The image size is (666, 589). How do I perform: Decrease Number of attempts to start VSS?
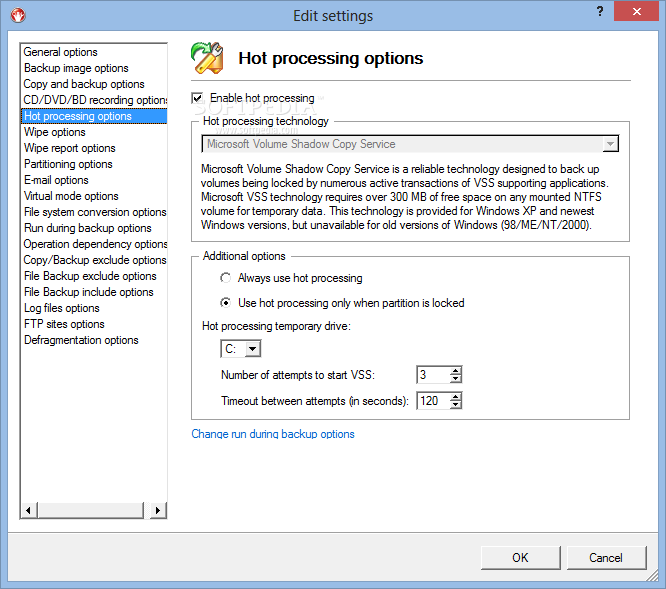tap(455, 378)
